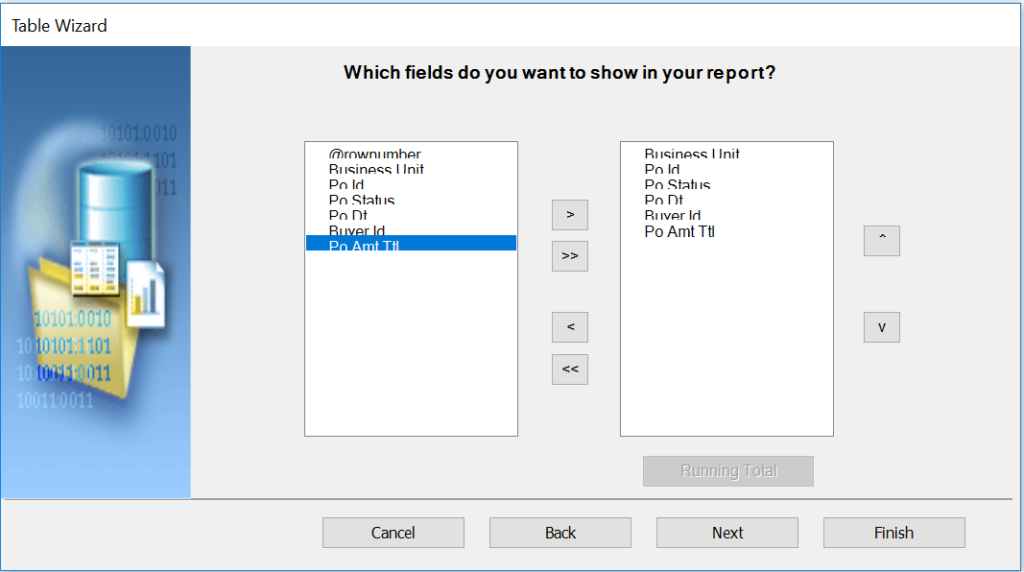
Task: Select highlighted Po Amt Ttl in left list
Action: (411, 243)
